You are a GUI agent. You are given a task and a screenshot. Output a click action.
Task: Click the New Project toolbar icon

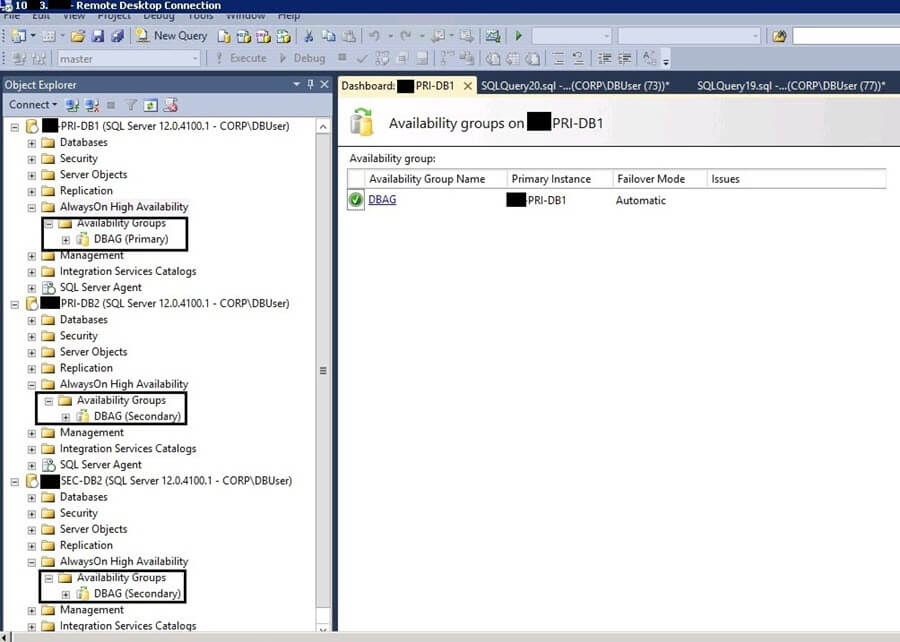[18, 36]
